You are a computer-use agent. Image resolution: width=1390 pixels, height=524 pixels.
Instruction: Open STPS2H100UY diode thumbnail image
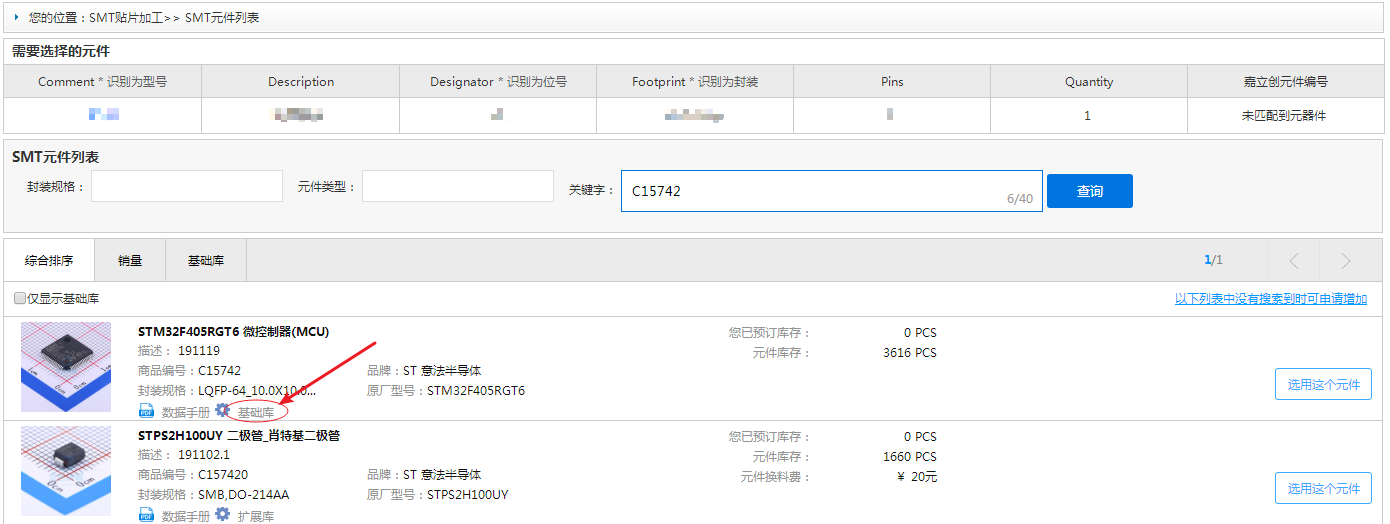click(66, 472)
